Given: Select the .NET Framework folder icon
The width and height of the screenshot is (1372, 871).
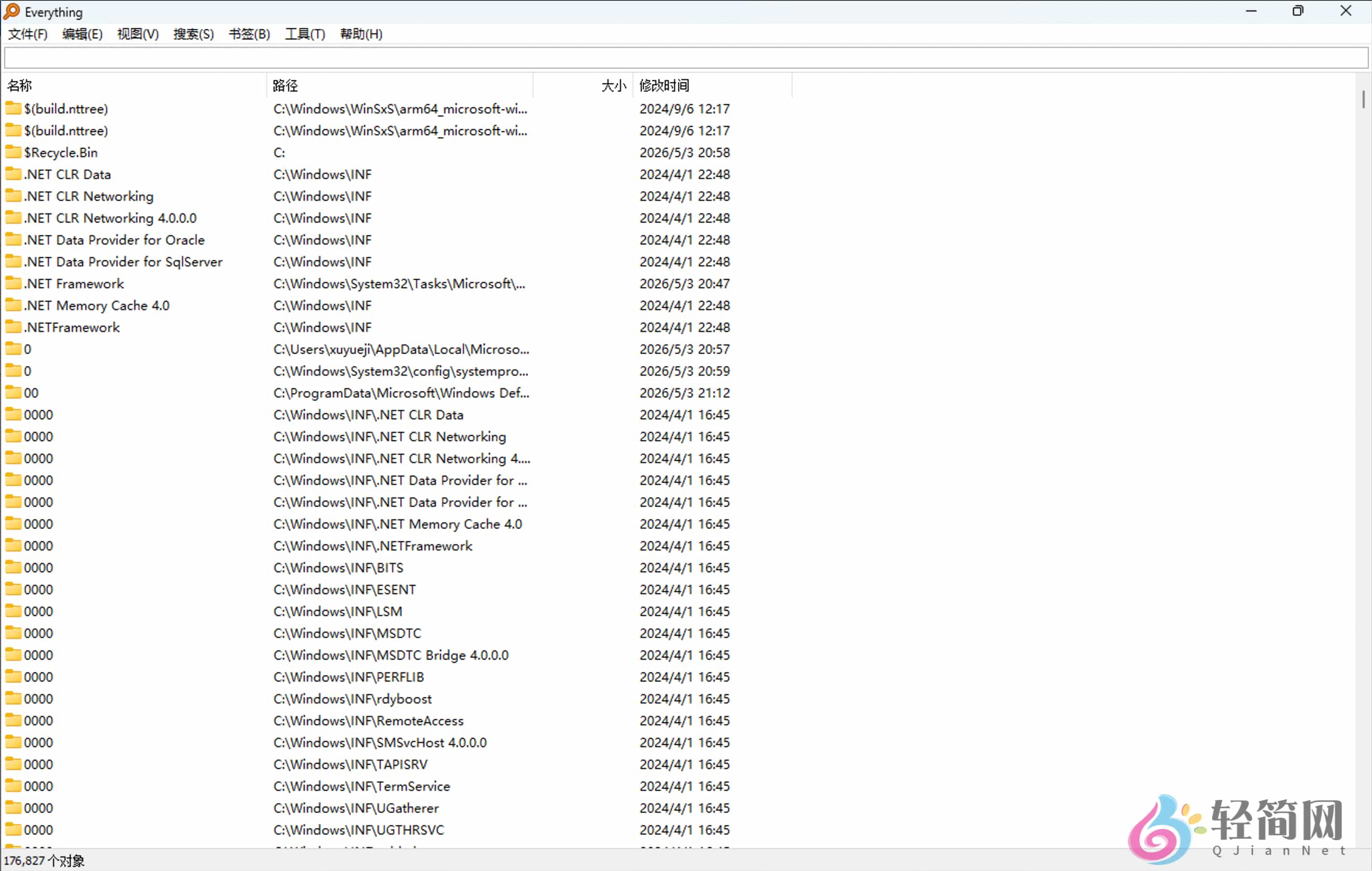Looking at the screenshot, I should 13,283.
